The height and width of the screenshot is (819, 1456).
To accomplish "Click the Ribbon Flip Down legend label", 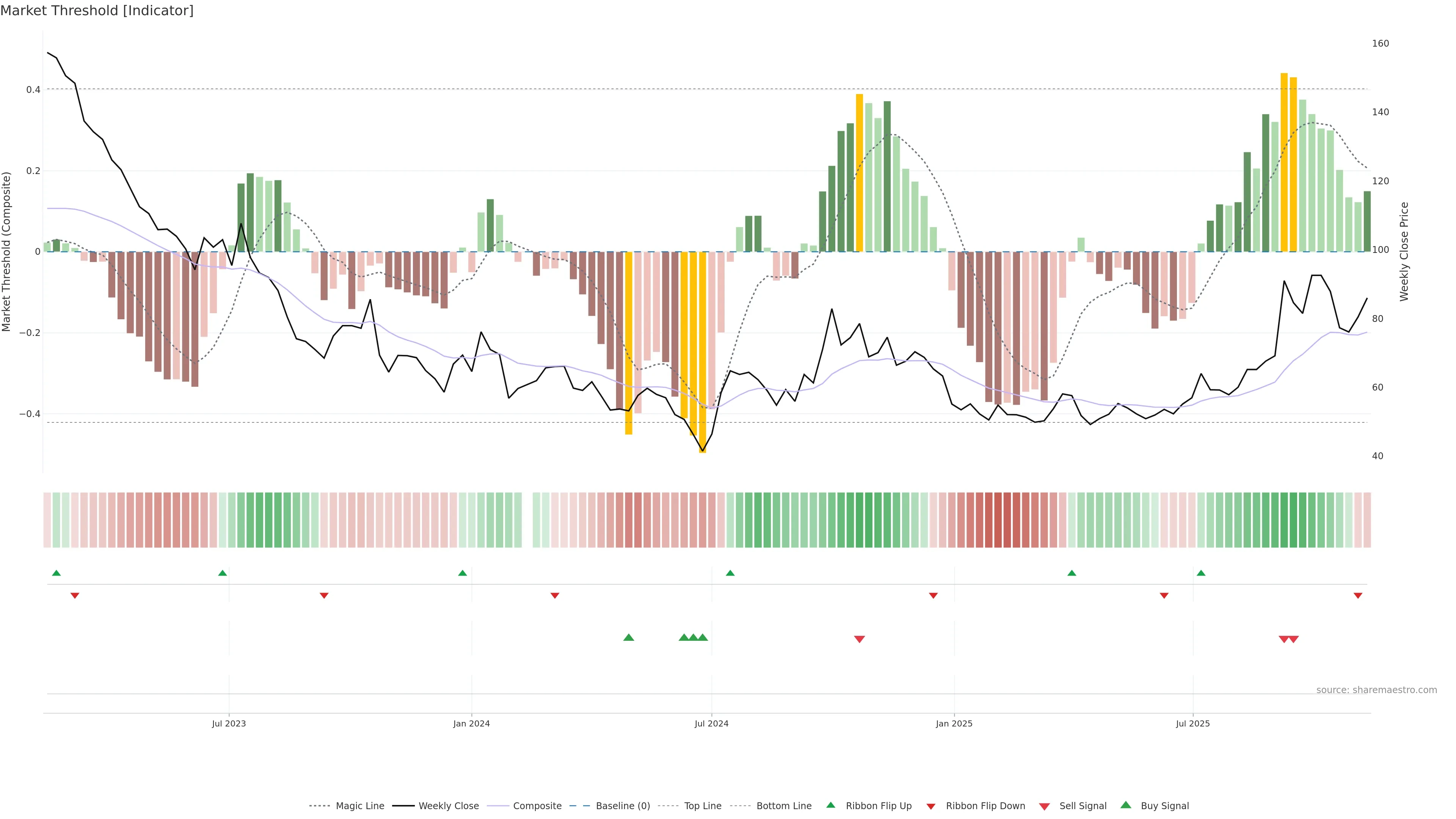I will pos(985,806).
